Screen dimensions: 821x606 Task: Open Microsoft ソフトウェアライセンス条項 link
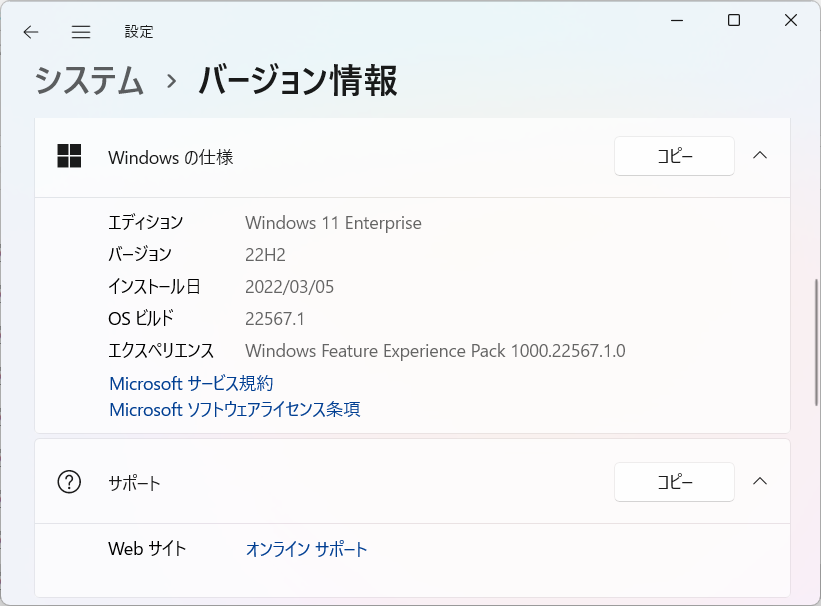coord(235,409)
